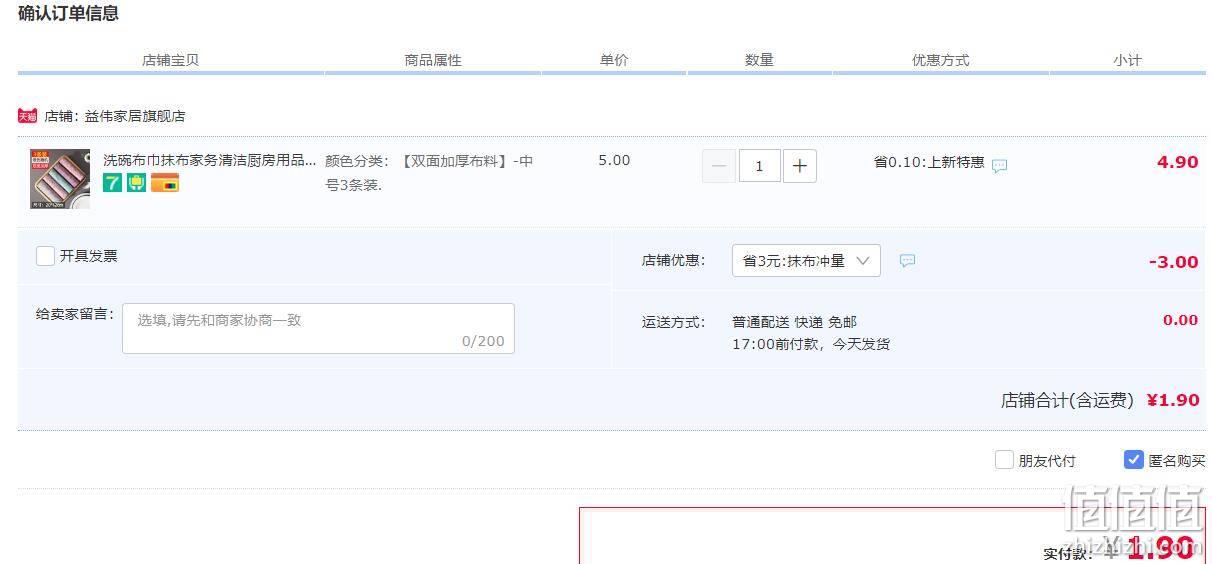This screenshot has height=564, width=1212.
Task: Click the 优惠方式 column header
Action: [940, 60]
